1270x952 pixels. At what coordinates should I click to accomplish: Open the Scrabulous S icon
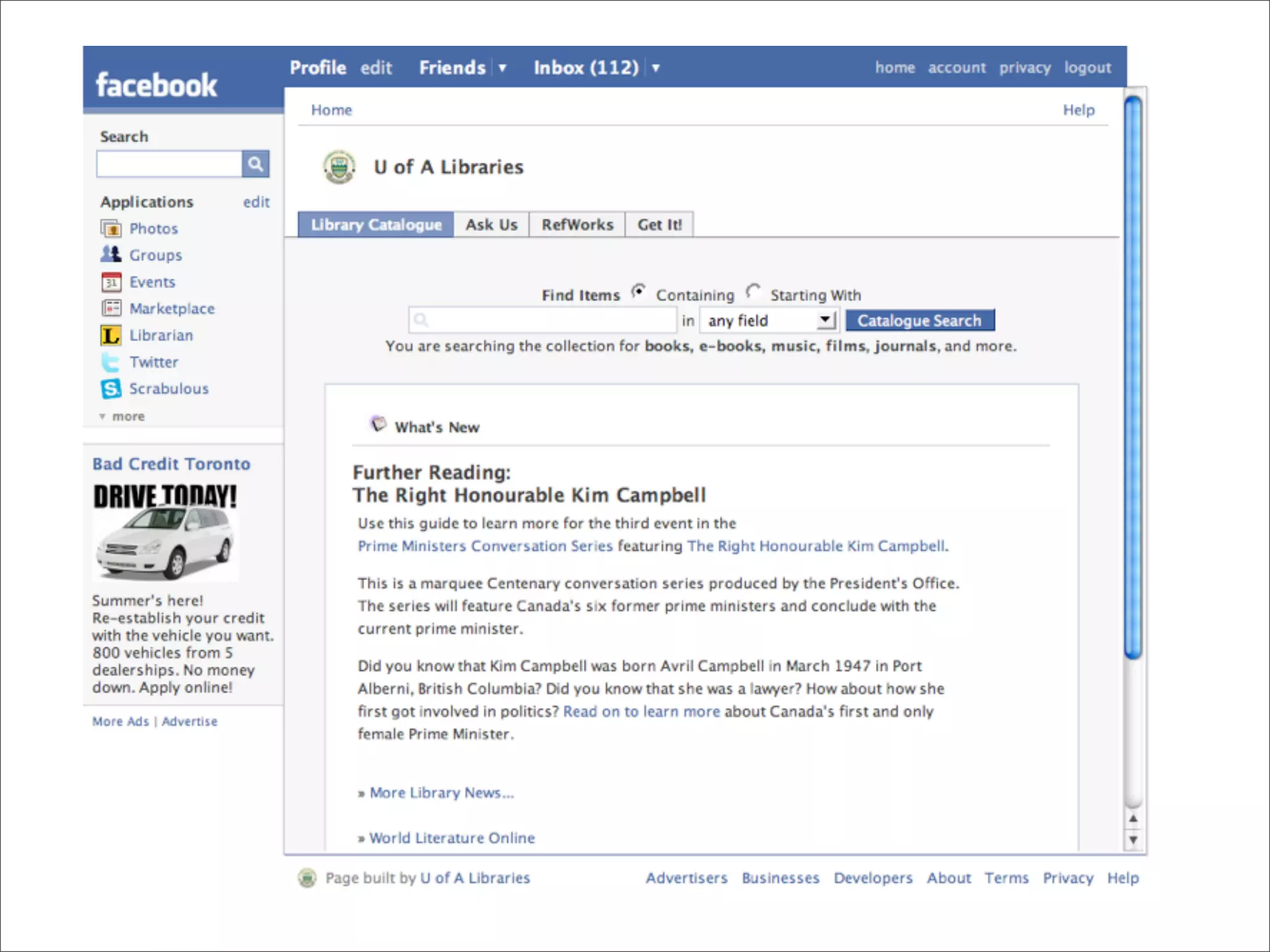(x=111, y=389)
